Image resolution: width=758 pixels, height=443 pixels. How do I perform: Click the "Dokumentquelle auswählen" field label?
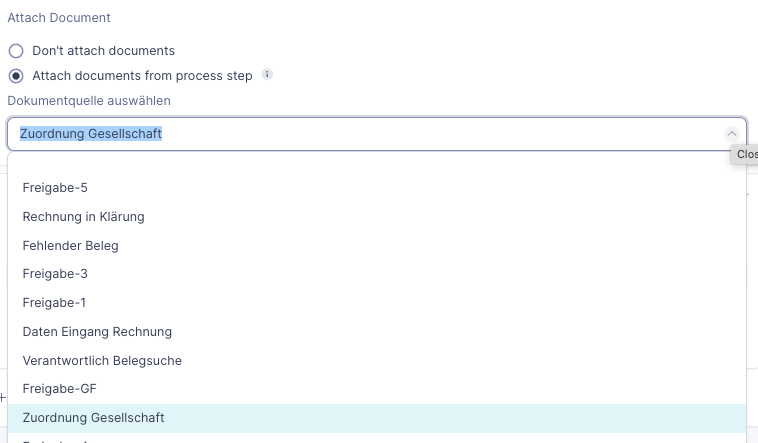89,101
